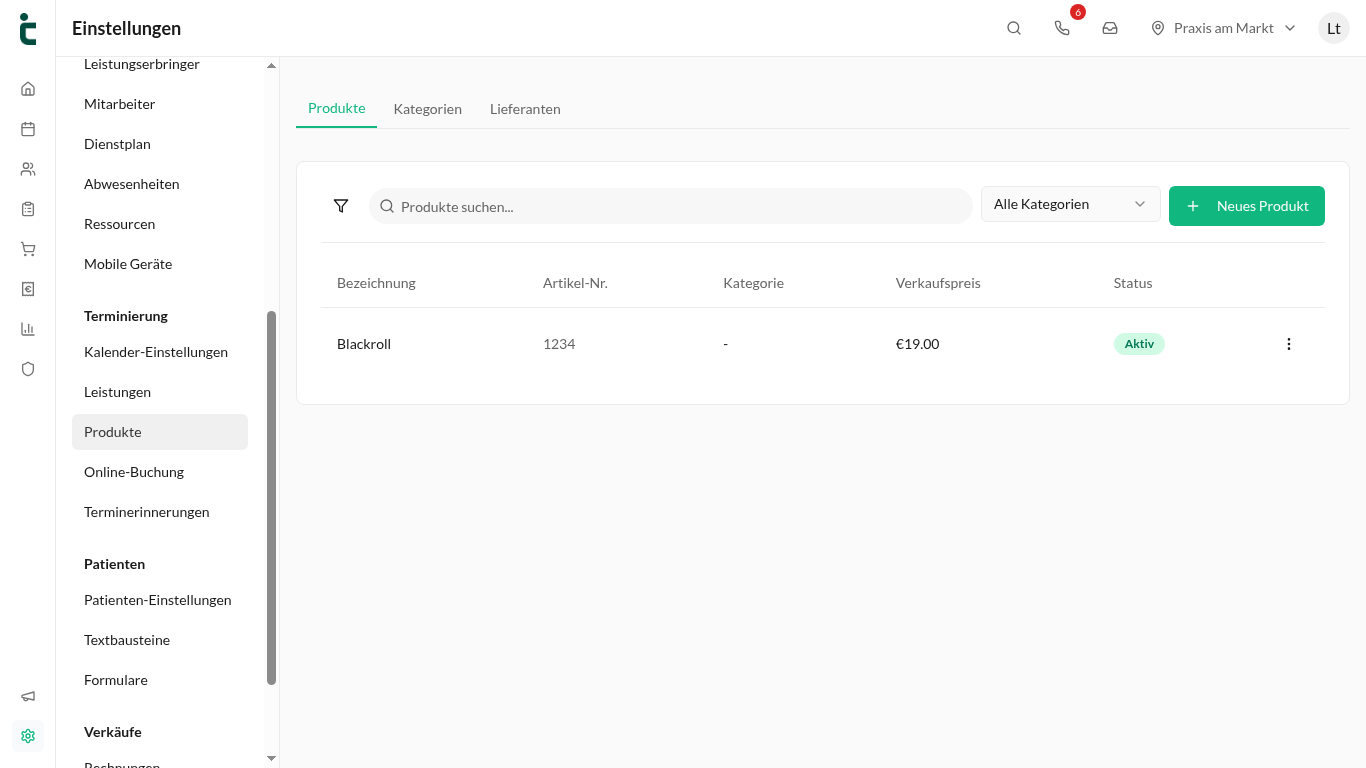Click the Artikel-Nr. column header
The image size is (1366, 768).
tap(575, 283)
